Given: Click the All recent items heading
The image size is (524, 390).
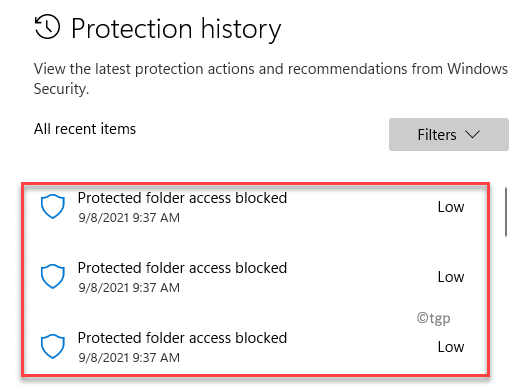Looking at the screenshot, I should (x=85, y=129).
